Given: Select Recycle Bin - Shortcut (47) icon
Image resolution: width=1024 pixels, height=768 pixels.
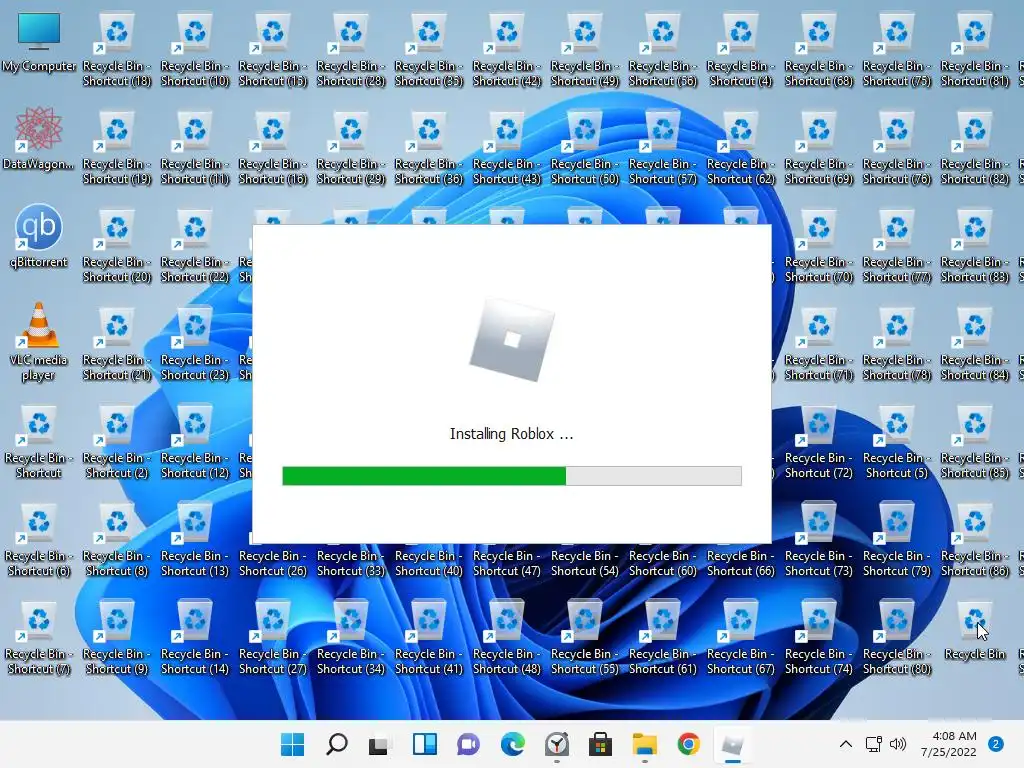Looking at the screenshot, I should click(507, 562).
